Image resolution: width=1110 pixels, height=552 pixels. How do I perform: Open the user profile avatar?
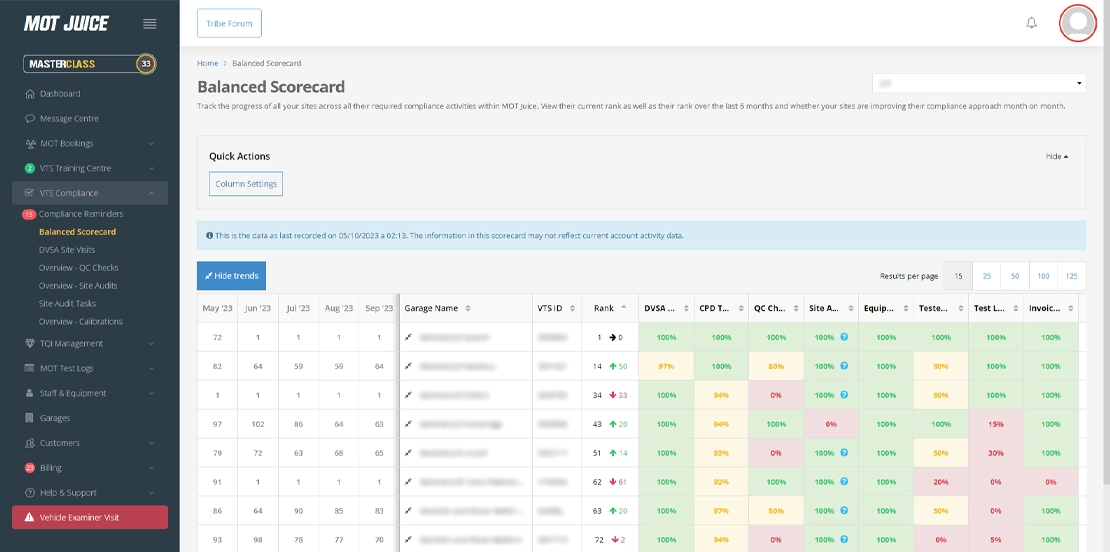tap(1077, 23)
